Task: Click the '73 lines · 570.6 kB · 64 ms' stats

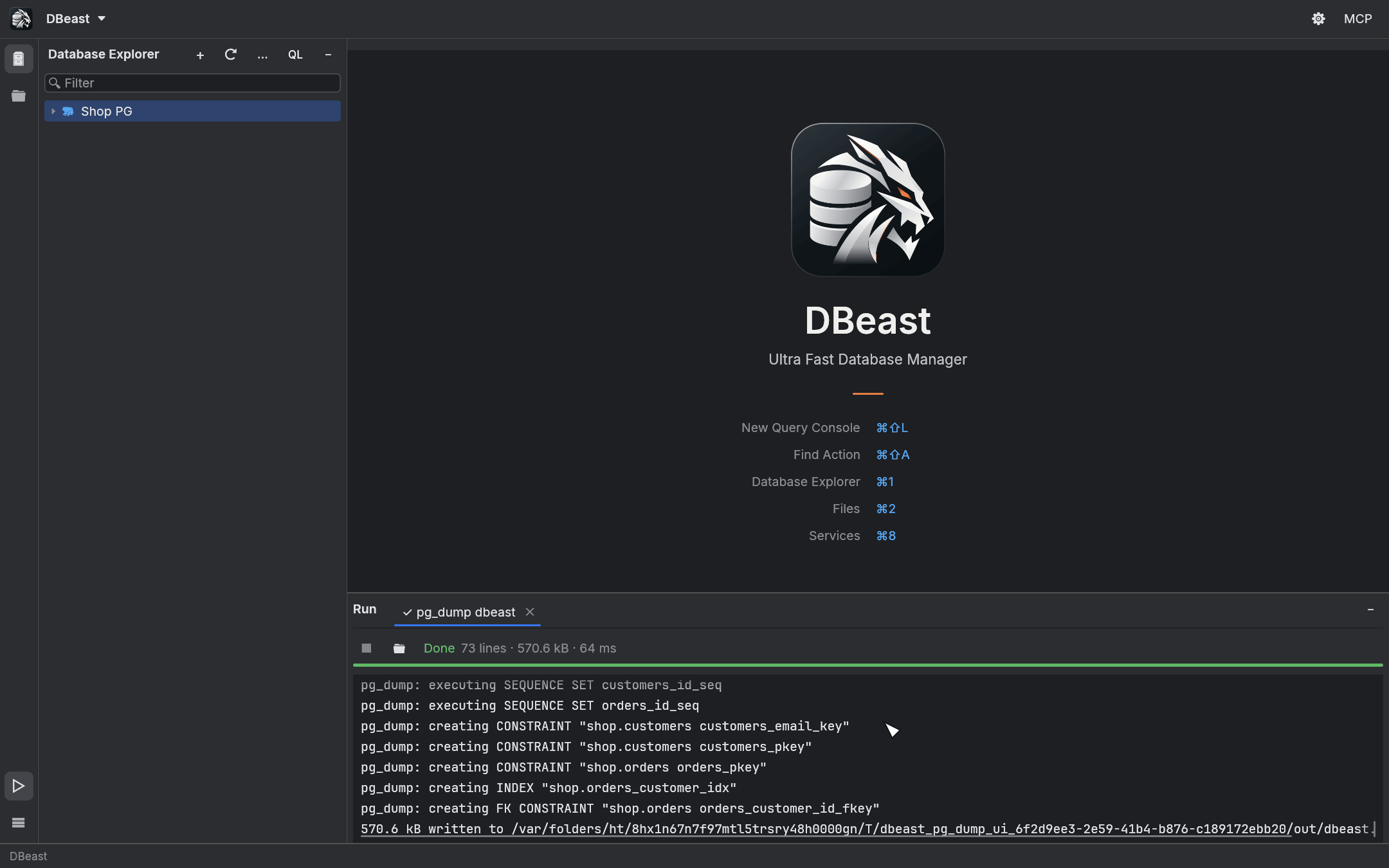Action: click(538, 648)
